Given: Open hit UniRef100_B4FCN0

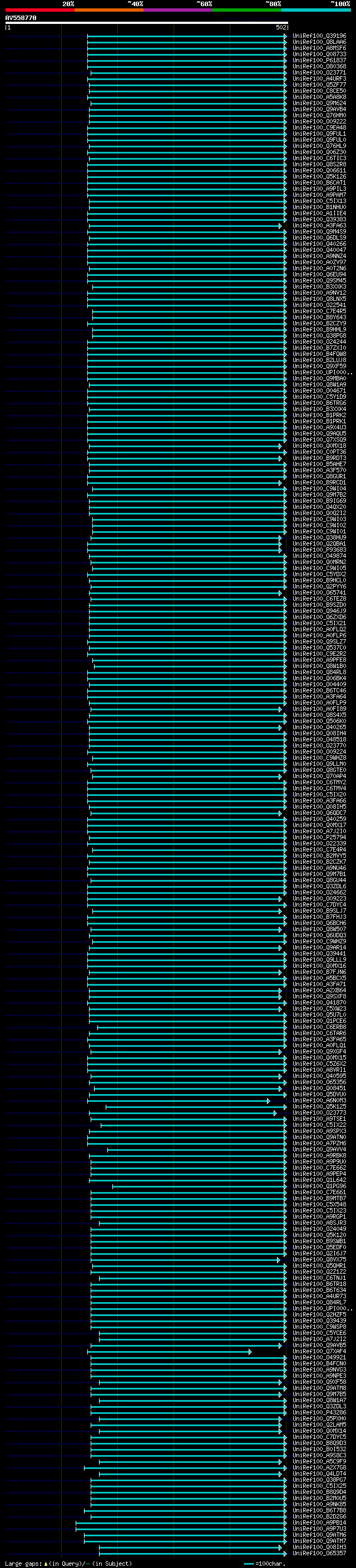Looking at the screenshot, I should [319, 1363].
